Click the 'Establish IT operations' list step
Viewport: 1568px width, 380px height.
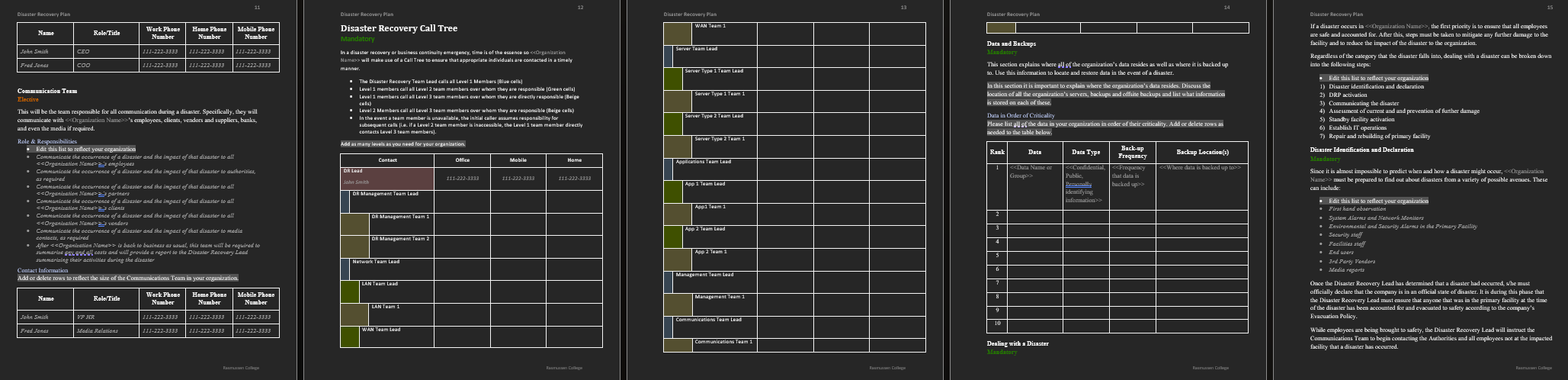(1359, 127)
